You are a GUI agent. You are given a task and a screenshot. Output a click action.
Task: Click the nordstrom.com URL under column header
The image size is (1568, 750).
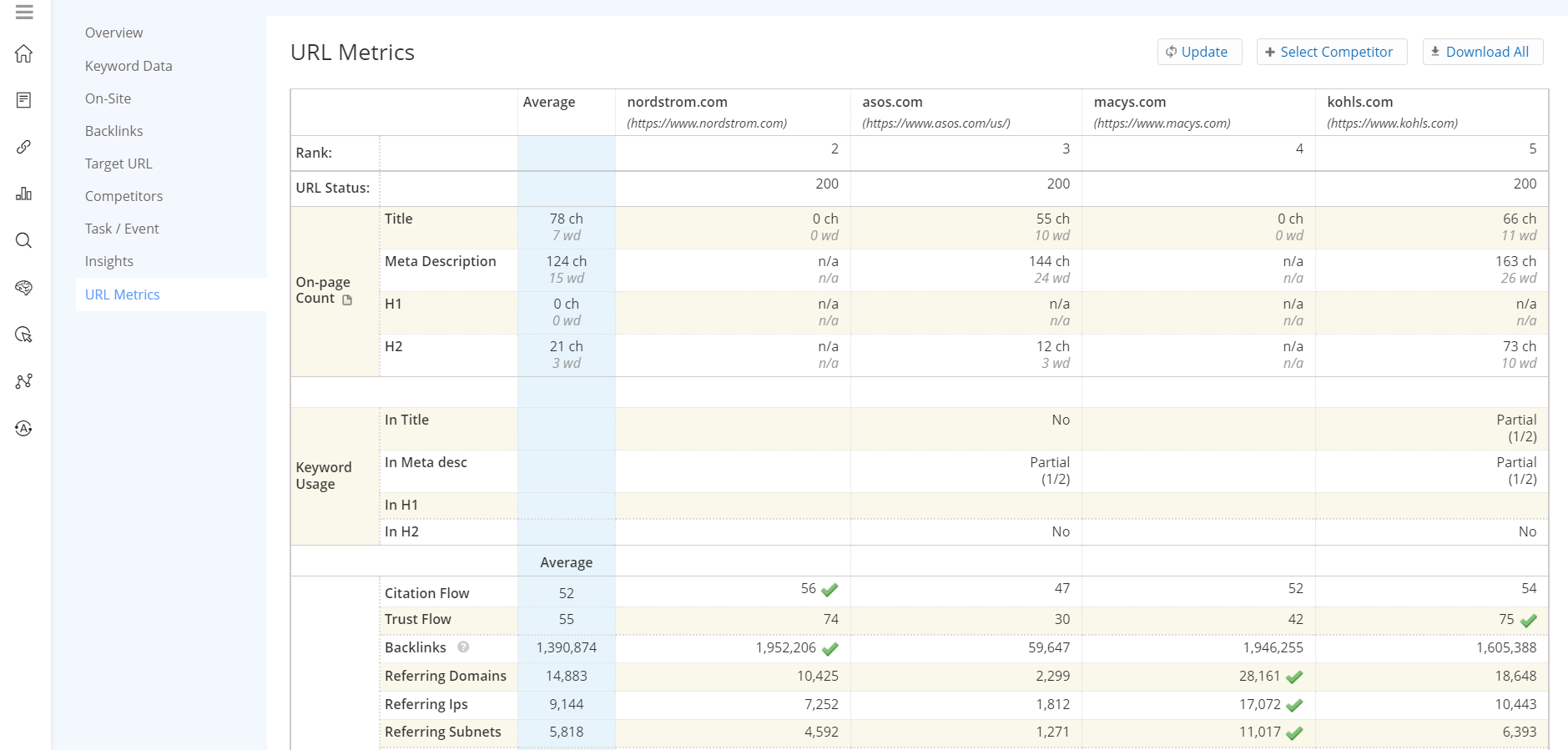coord(707,123)
